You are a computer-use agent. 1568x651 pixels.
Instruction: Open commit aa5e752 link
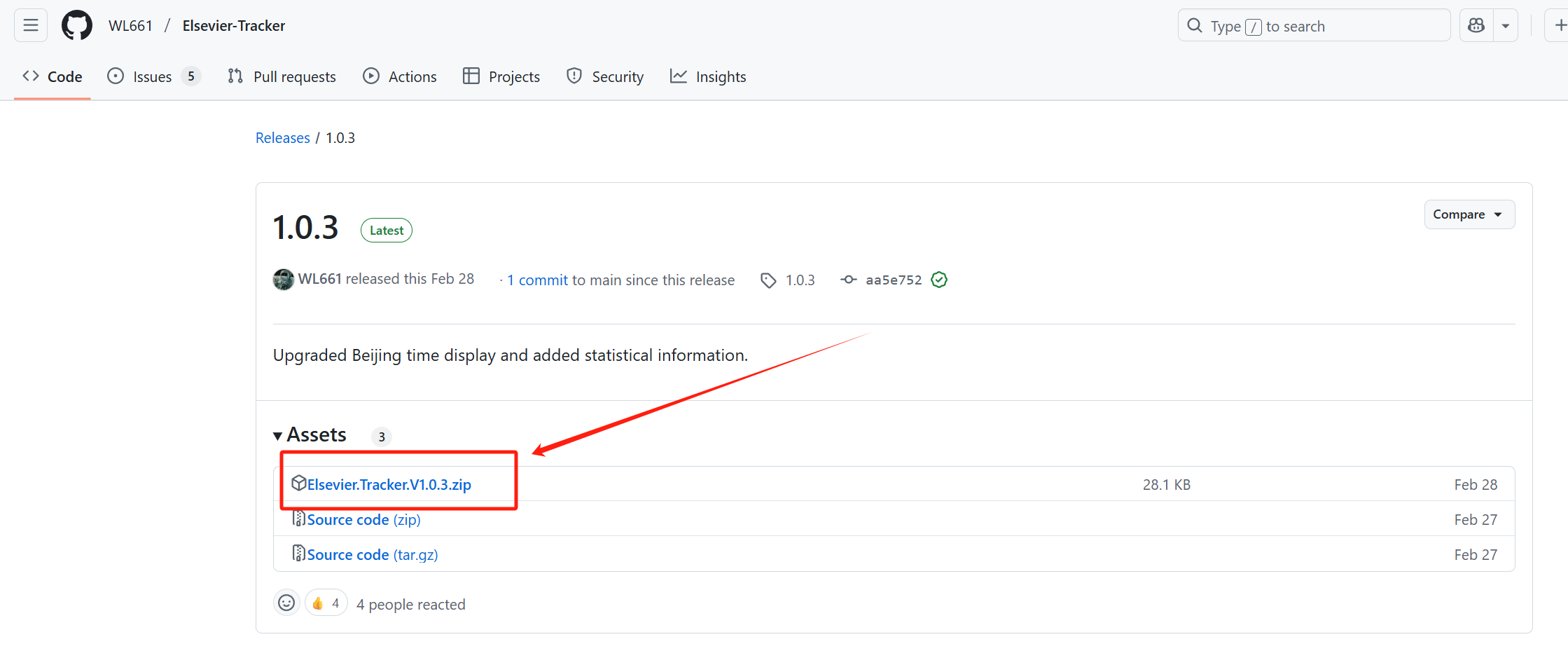894,280
